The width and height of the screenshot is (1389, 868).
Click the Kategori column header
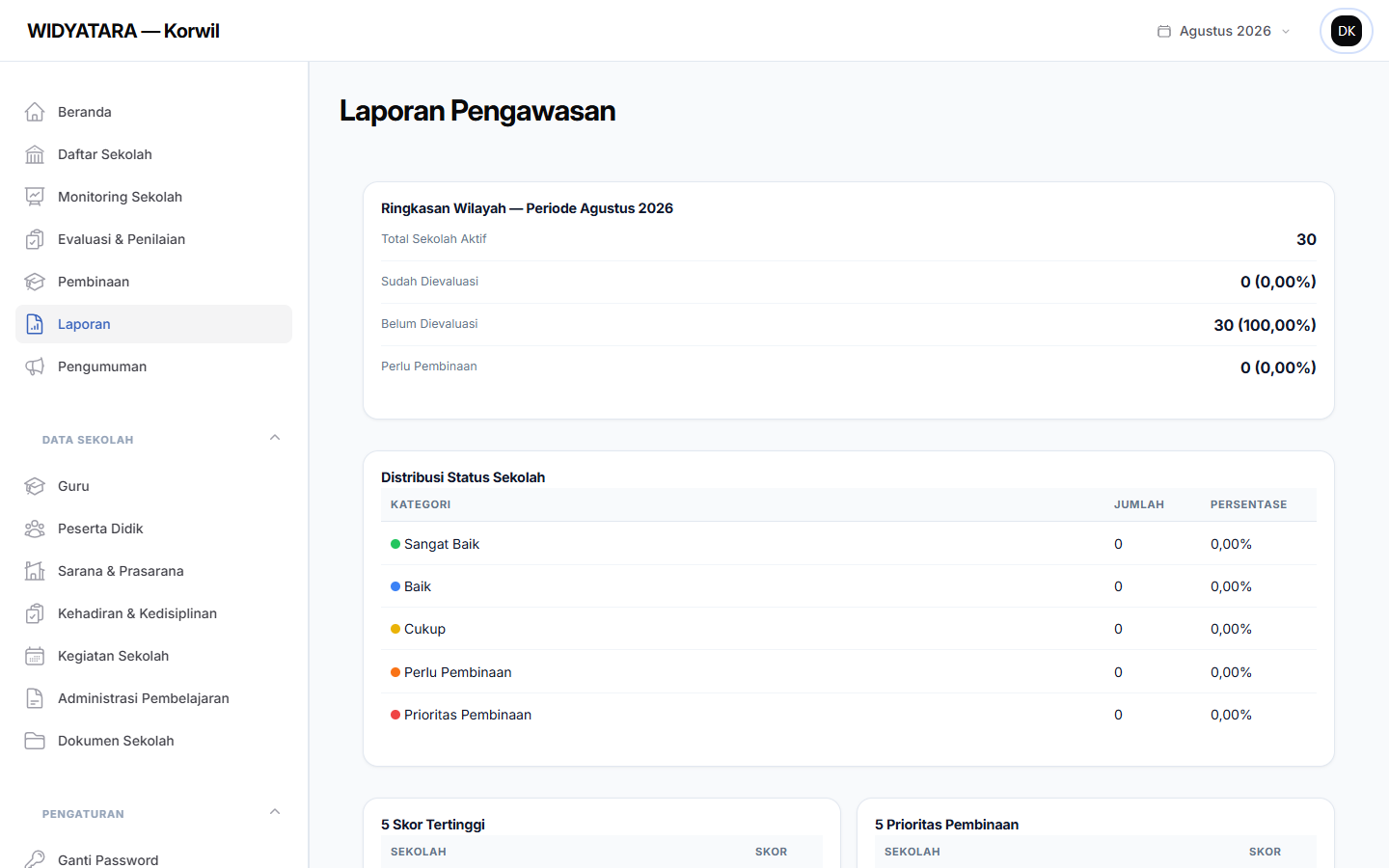(421, 504)
